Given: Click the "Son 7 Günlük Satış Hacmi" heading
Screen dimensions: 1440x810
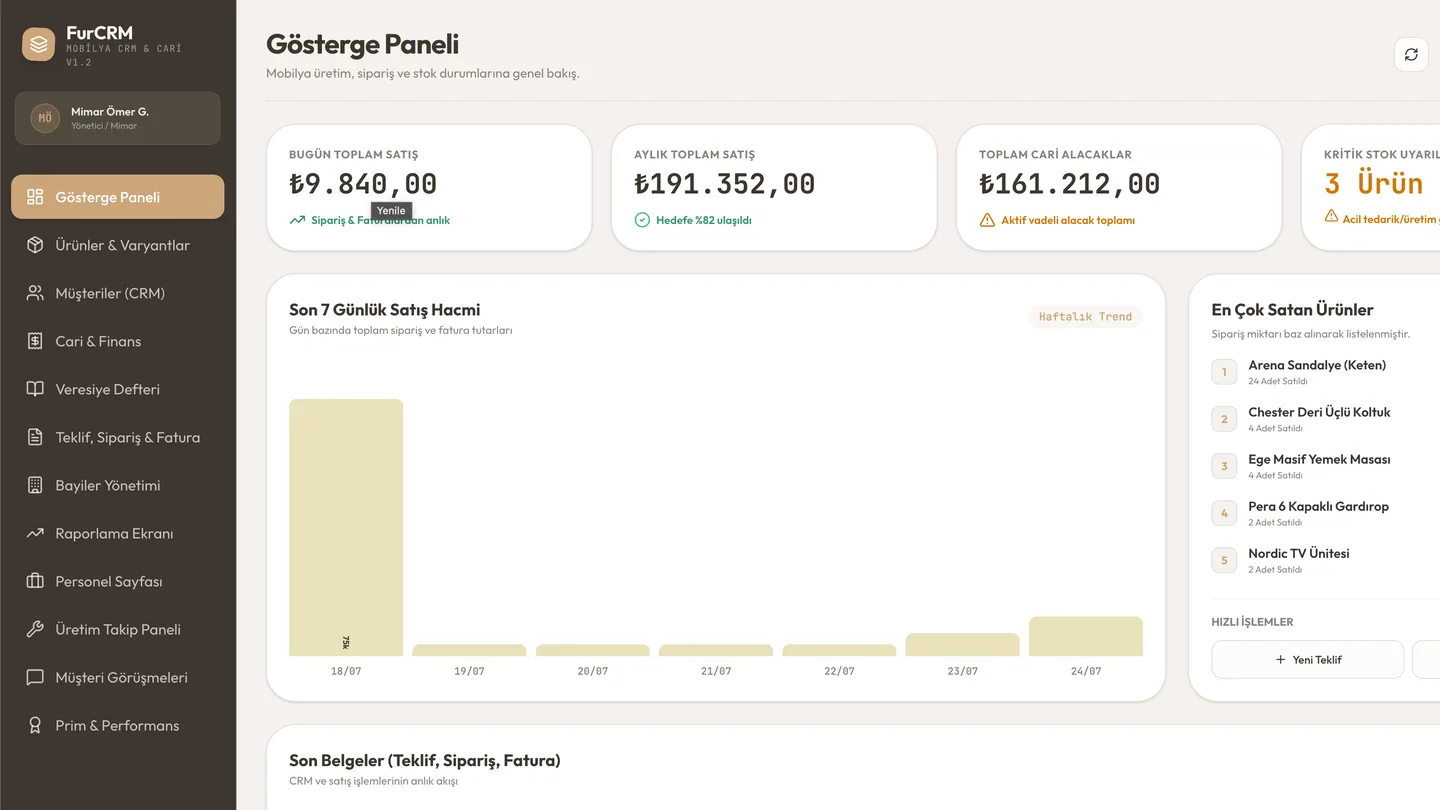Looking at the screenshot, I should point(385,310).
